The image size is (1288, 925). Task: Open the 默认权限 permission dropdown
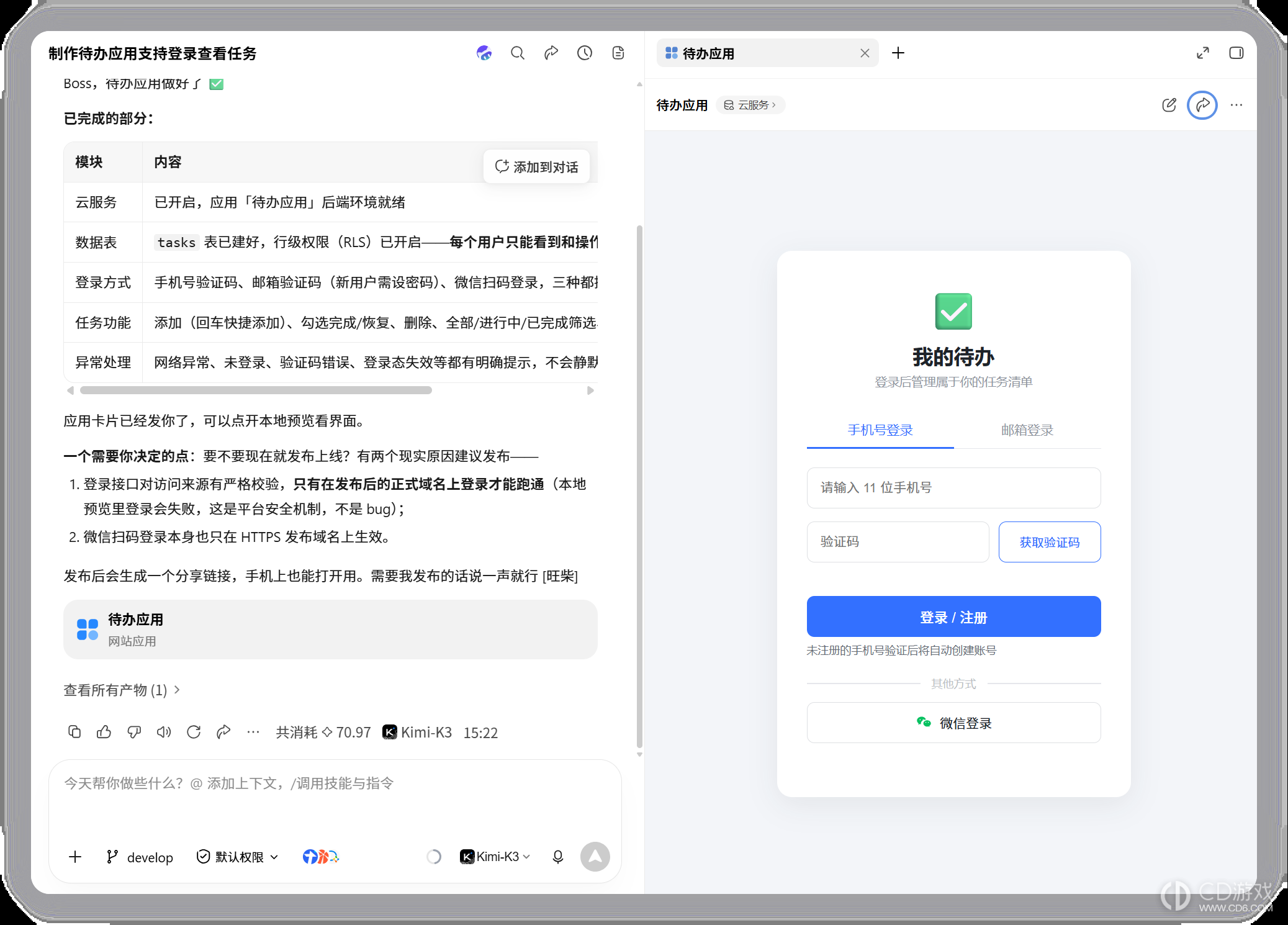pos(238,857)
